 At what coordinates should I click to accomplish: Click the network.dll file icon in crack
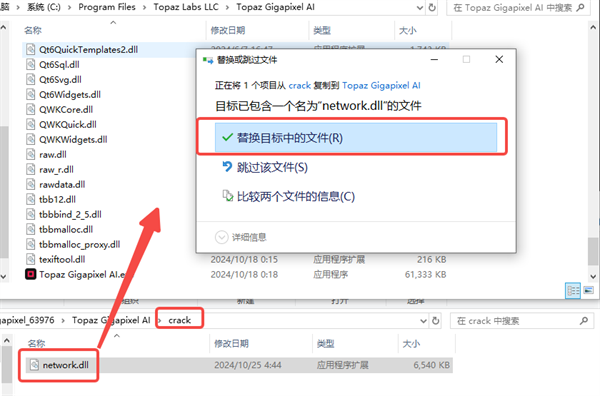[34, 365]
